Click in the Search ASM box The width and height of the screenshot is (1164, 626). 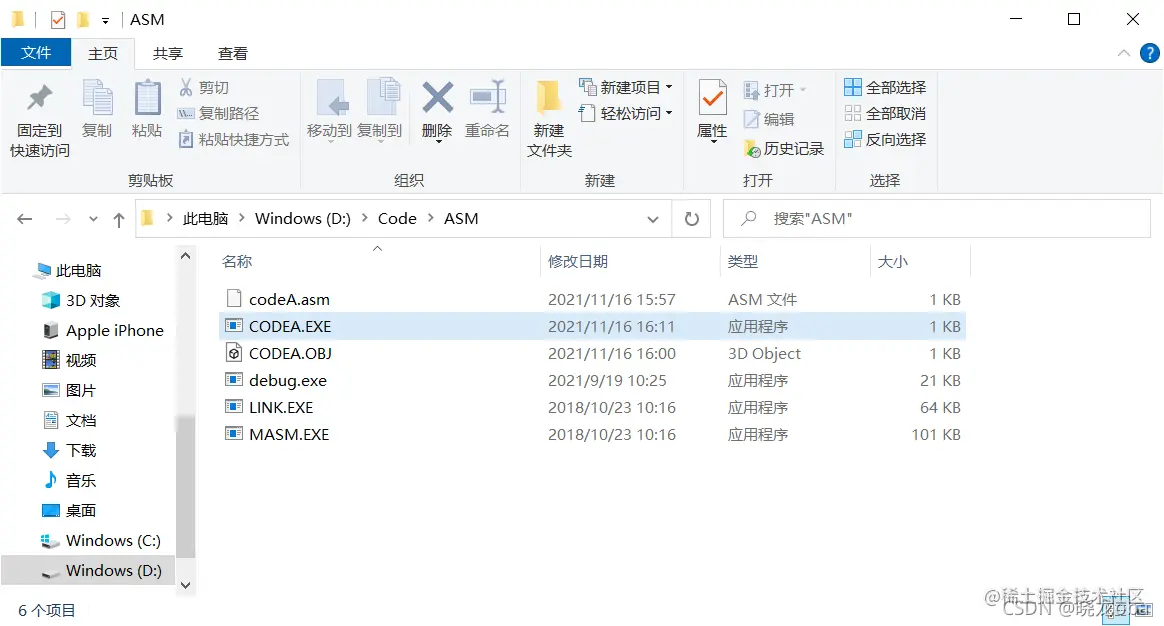pos(937,219)
